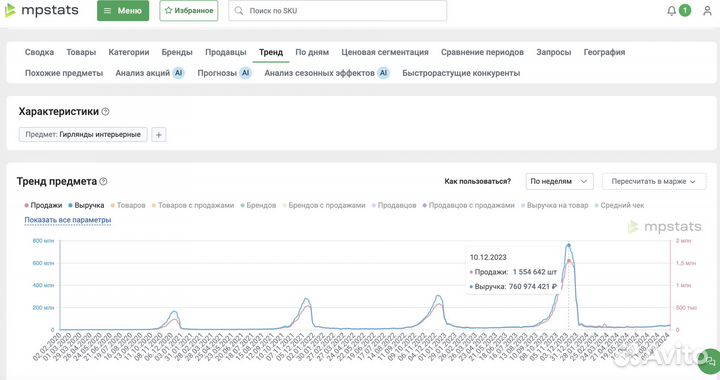720x380 pixels.
Task: Open user profile icon
Action: [707, 11]
